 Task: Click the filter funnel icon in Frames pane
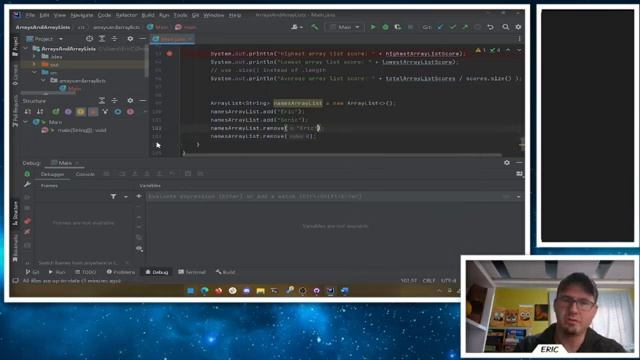pyautogui.click(x=113, y=197)
